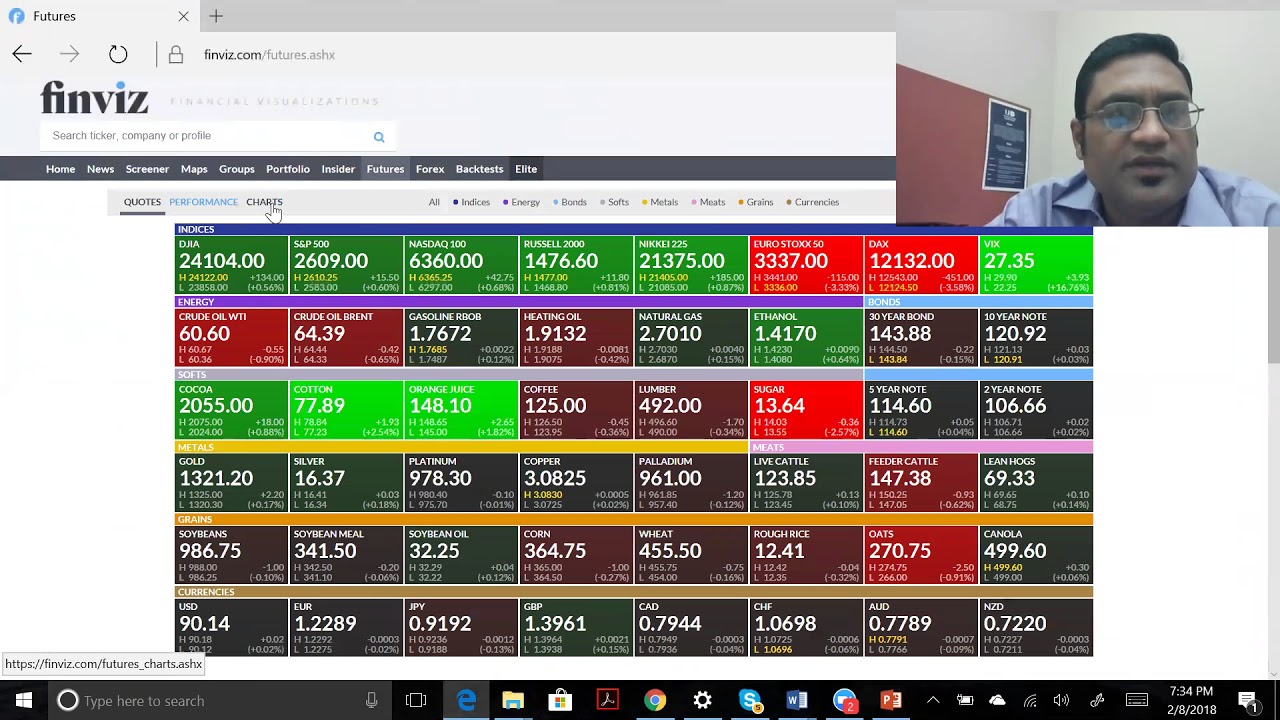Viewport: 1280px width, 720px height.
Task: Click the padlock site security icon
Action: click(x=176, y=55)
